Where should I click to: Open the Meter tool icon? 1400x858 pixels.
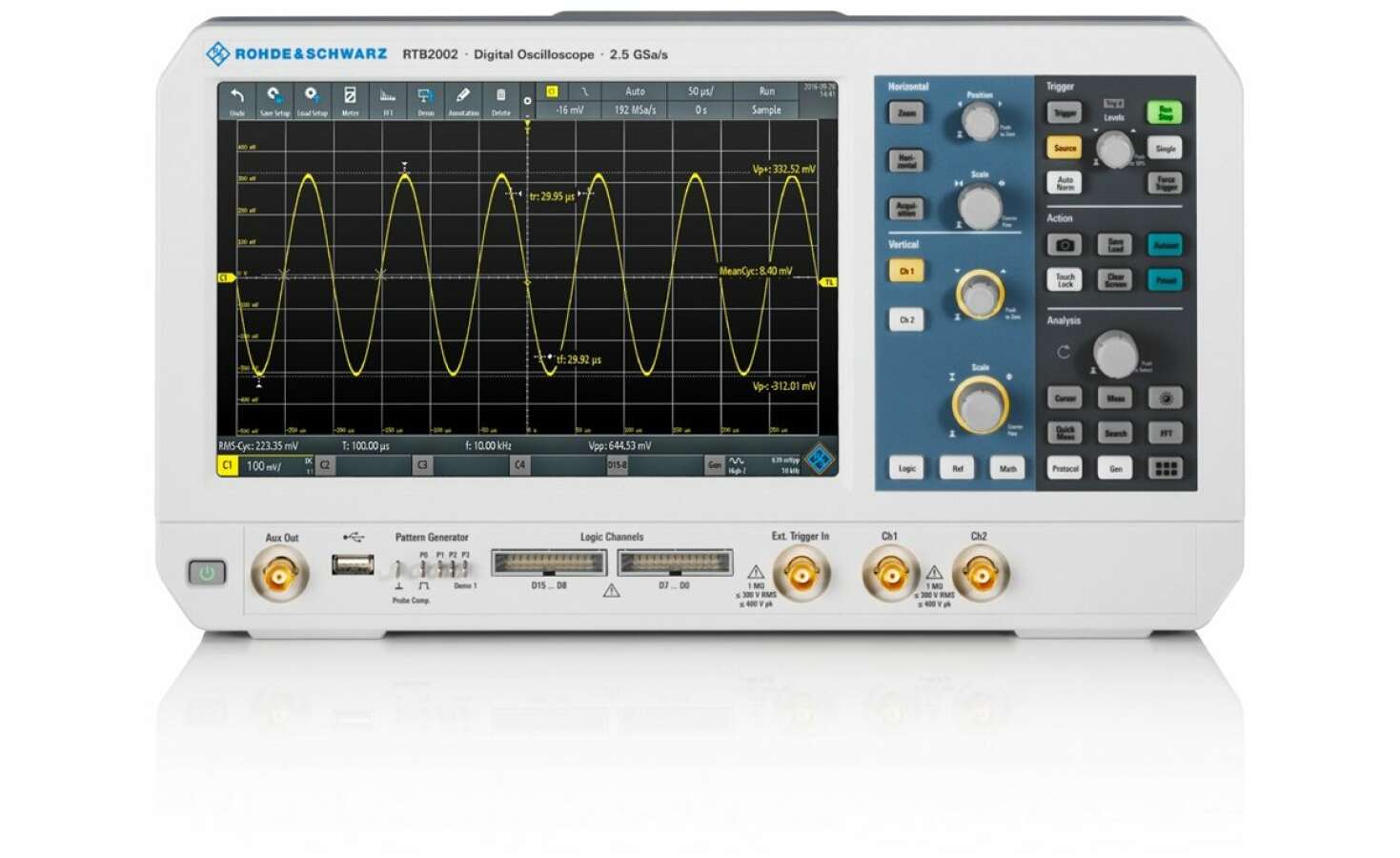click(x=350, y=100)
